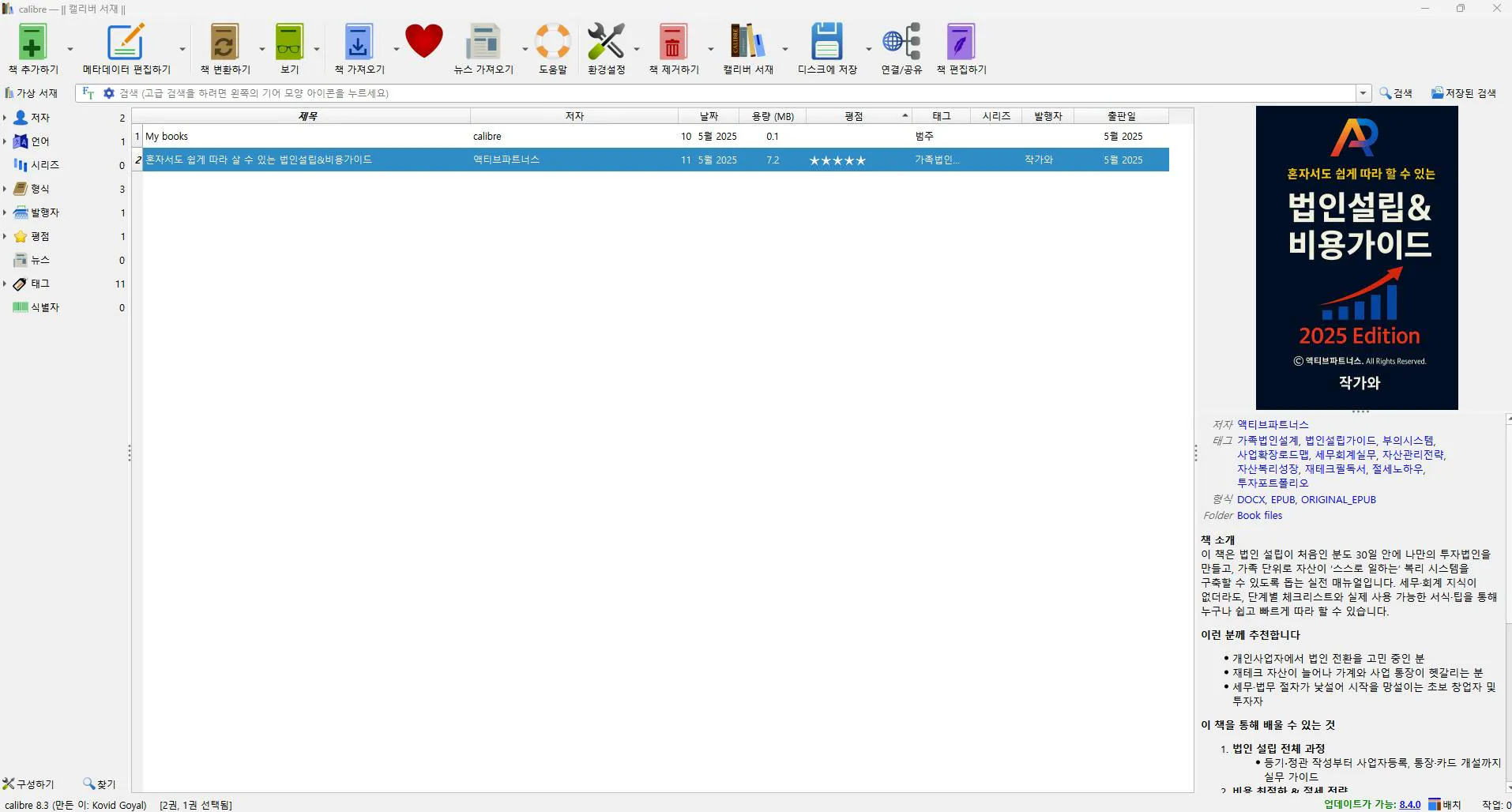Open the 책 가져오기 dropdown arrow

click(x=396, y=49)
